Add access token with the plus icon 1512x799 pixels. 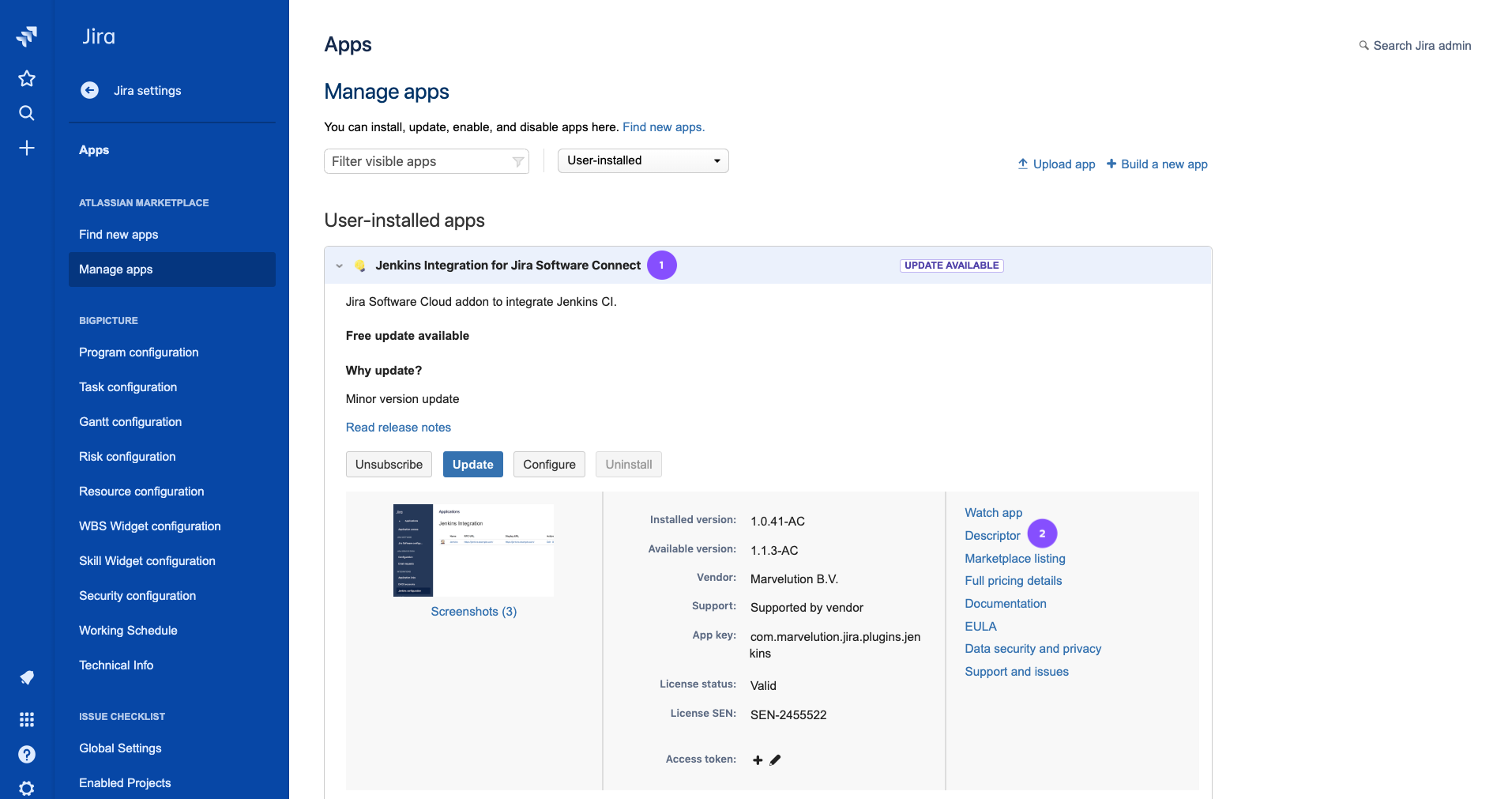point(758,759)
